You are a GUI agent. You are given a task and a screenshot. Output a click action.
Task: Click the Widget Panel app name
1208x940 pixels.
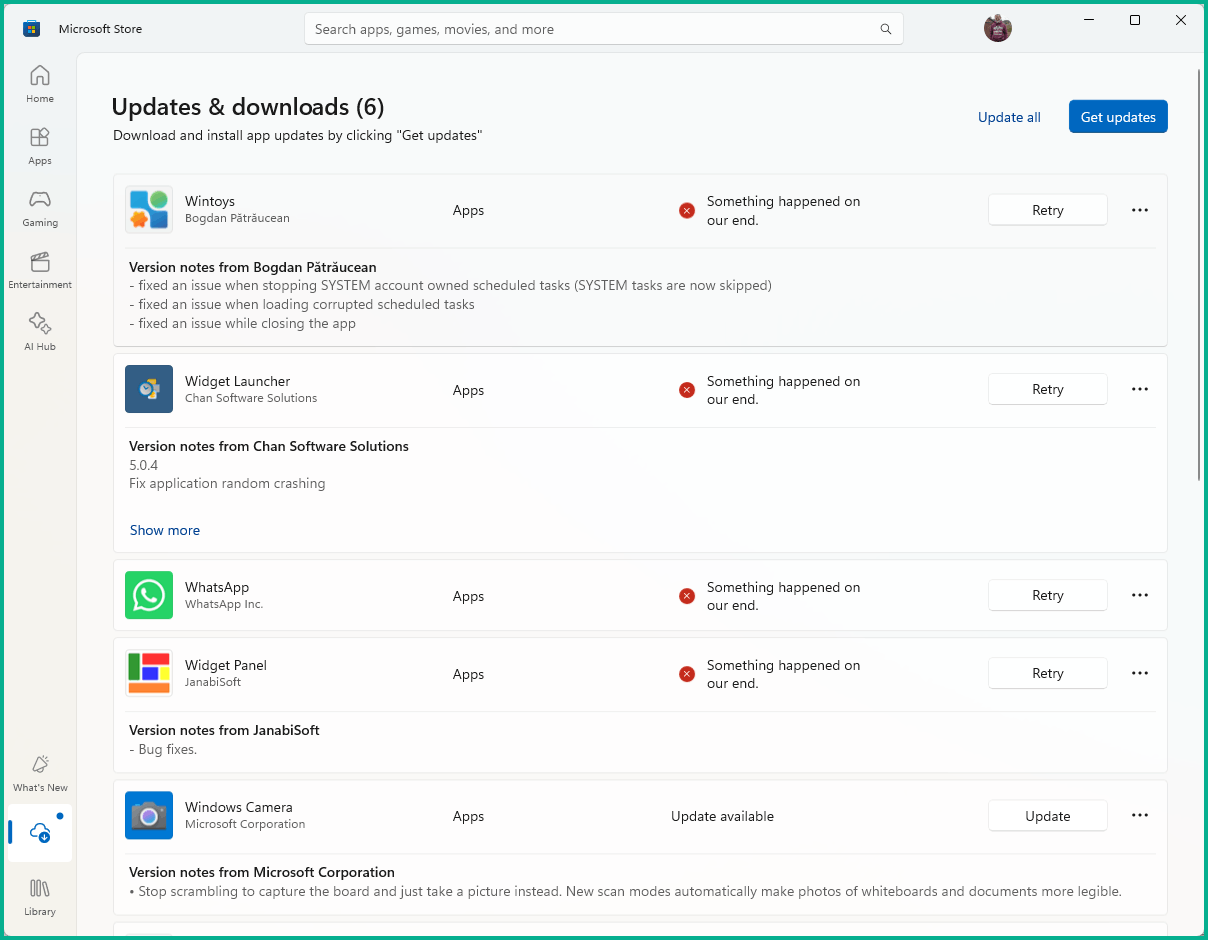(x=226, y=665)
